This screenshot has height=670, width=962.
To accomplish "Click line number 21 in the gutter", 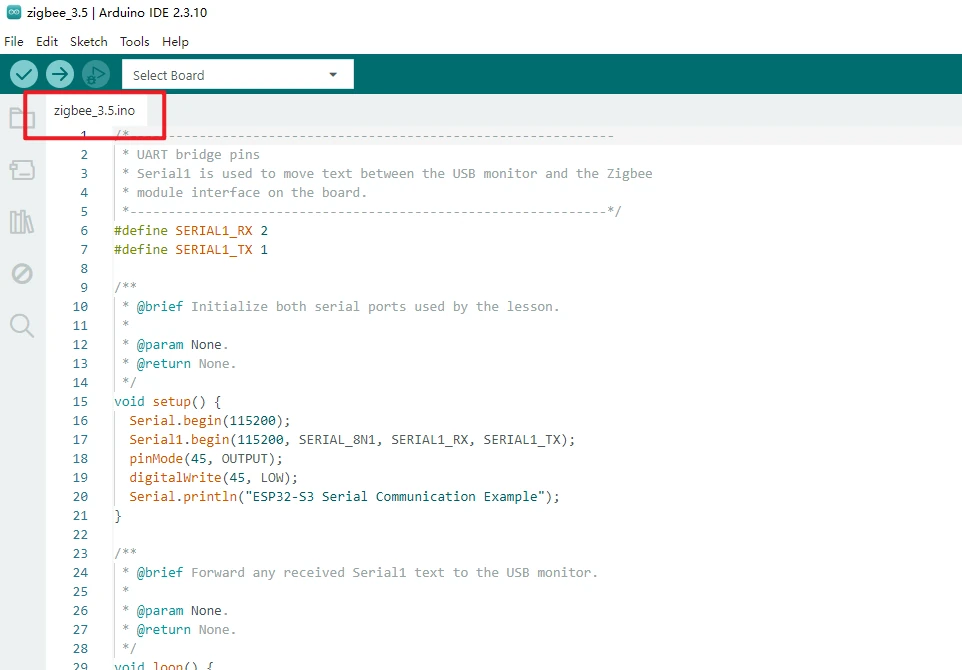I will [x=80, y=516].
